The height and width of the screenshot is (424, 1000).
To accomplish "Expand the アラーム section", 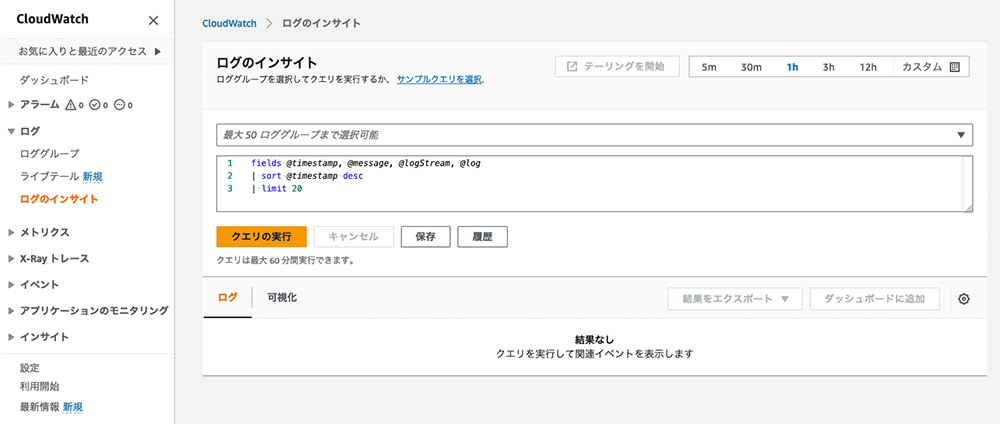I will pyautogui.click(x=11, y=105).
